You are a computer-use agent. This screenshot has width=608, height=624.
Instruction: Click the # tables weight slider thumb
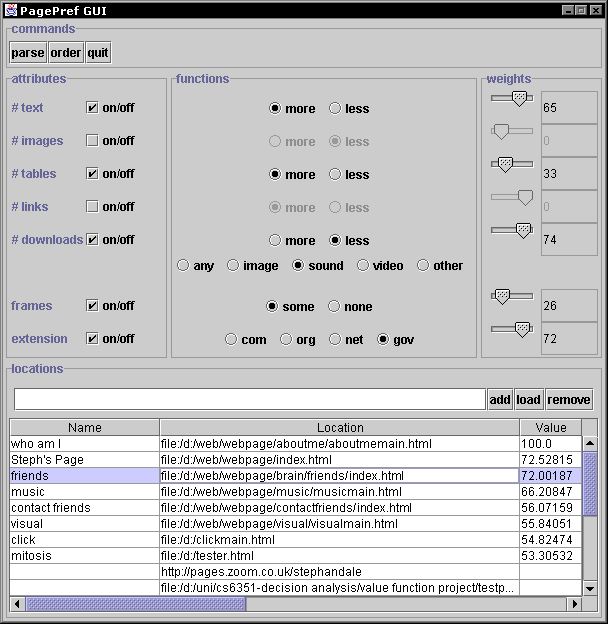click(x=505, y=165)
